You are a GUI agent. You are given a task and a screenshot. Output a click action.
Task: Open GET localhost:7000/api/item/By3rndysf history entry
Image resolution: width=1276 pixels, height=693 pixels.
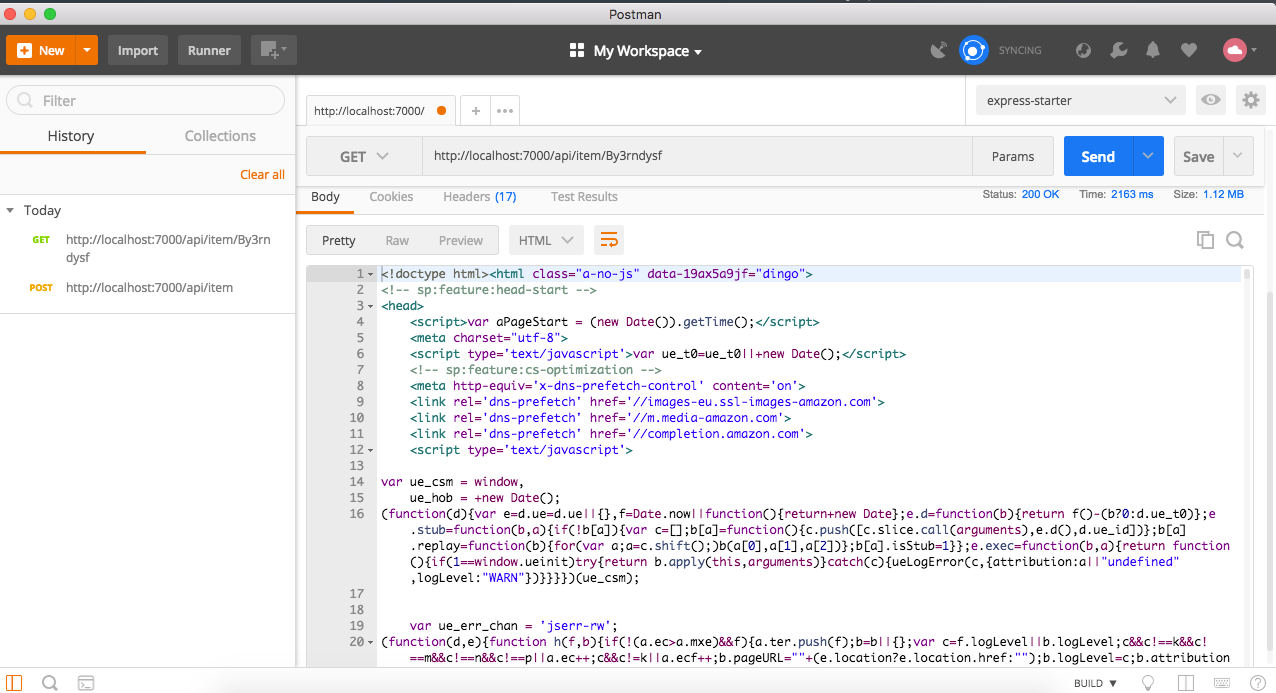point(147,248)
